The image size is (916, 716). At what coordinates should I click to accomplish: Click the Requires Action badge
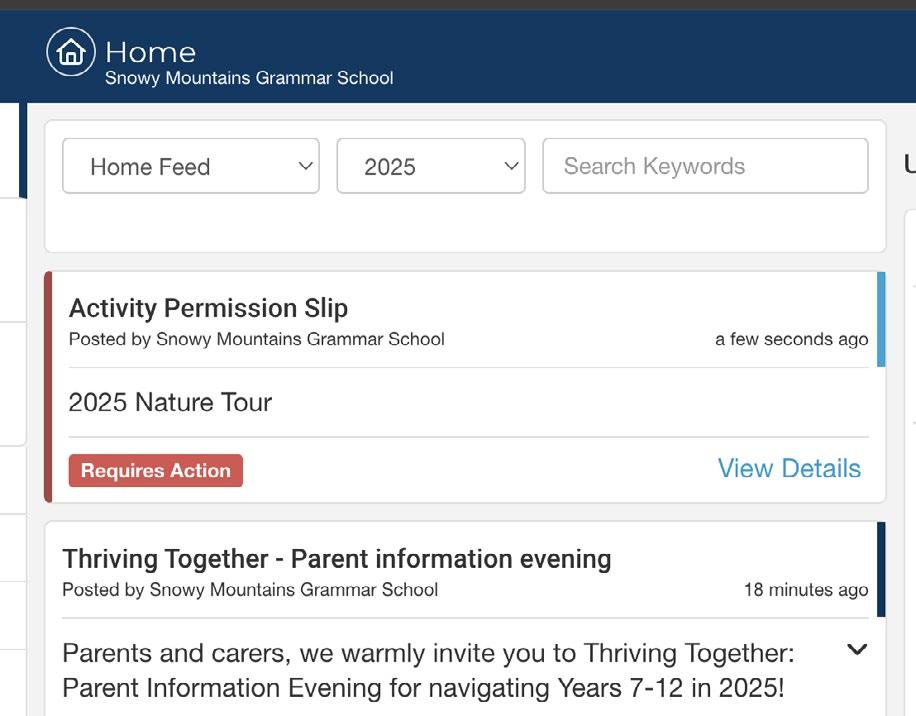click(x=156, y=471)
